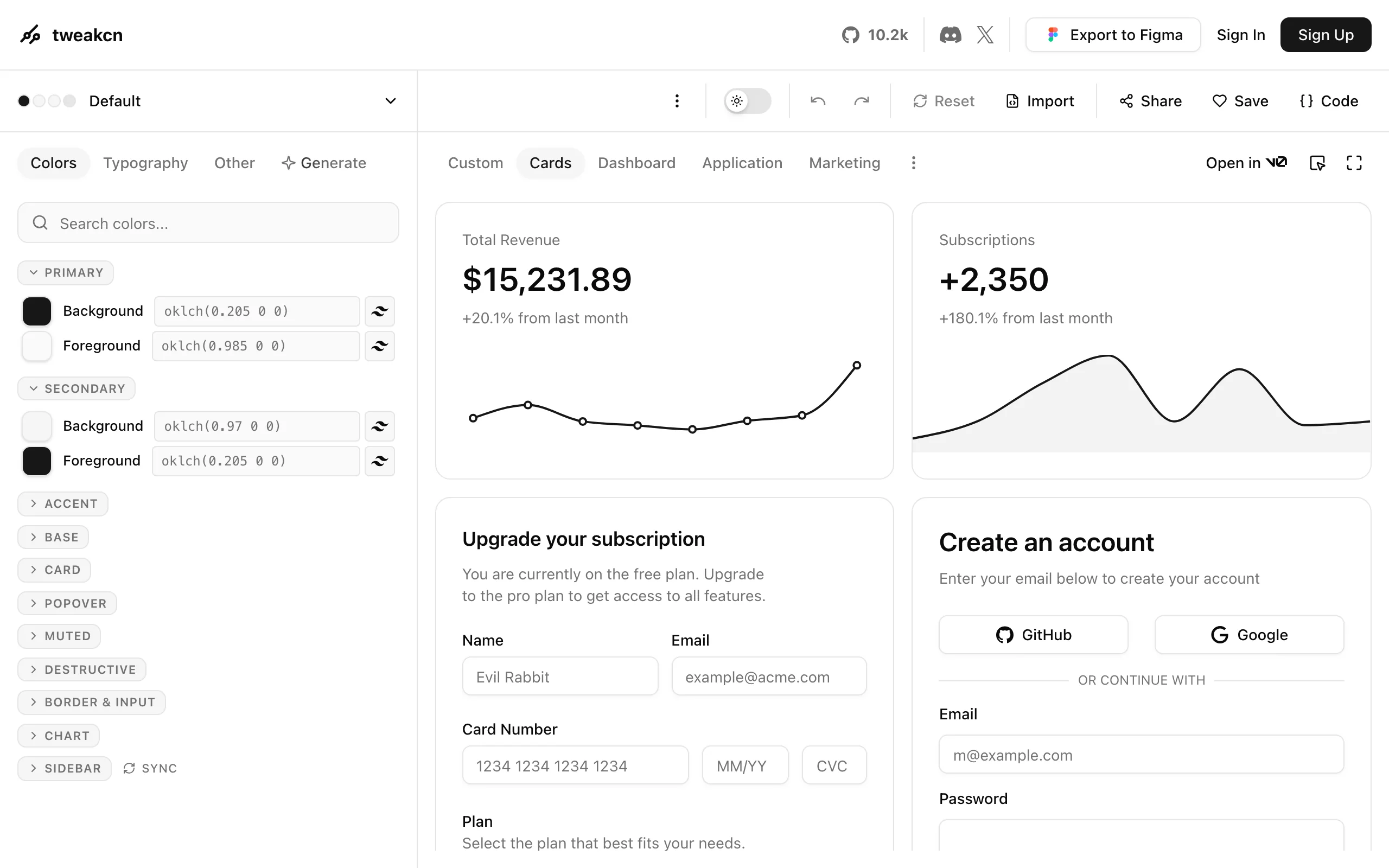Activate the inspector cursor icon
1389x868 pixels.
[1317, 163]
